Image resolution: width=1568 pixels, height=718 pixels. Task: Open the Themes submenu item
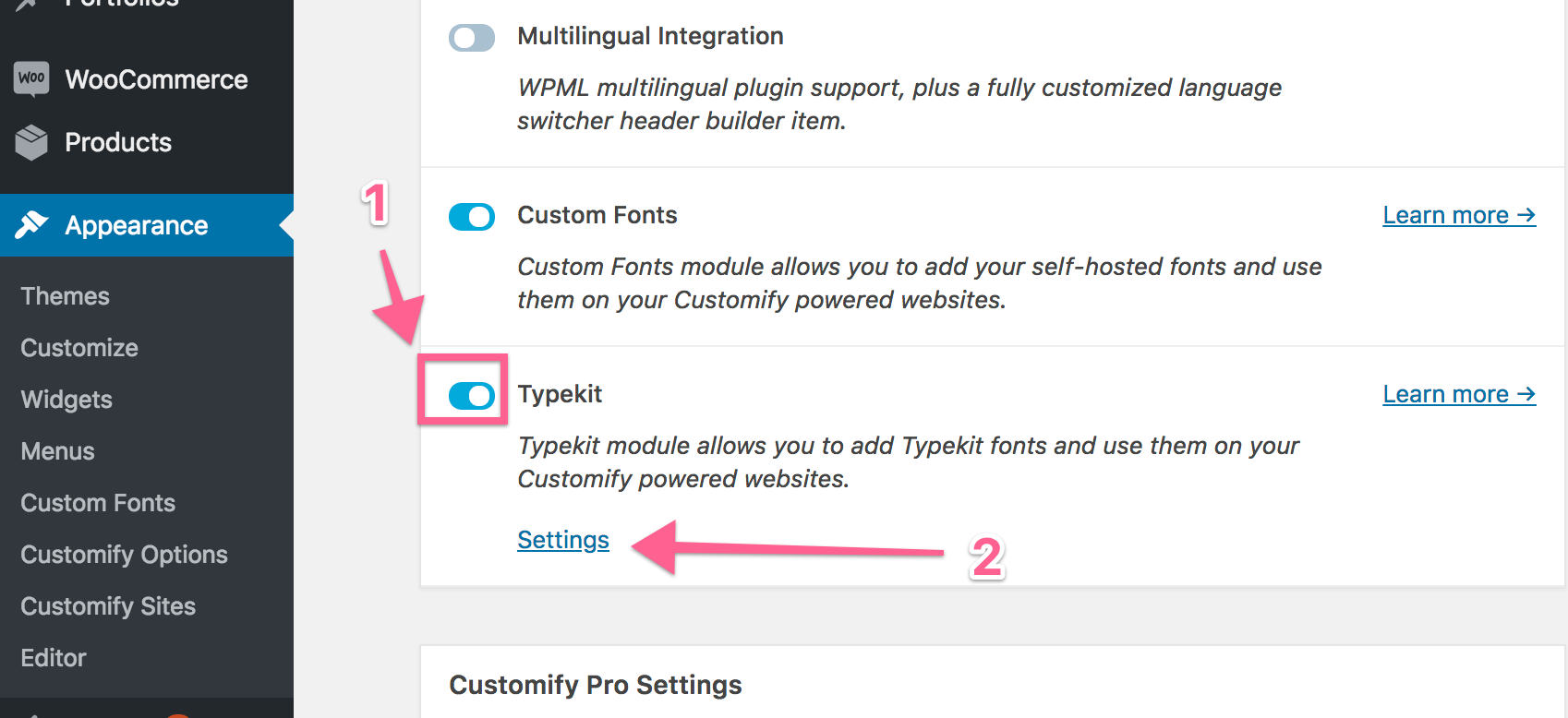[65, 296]
